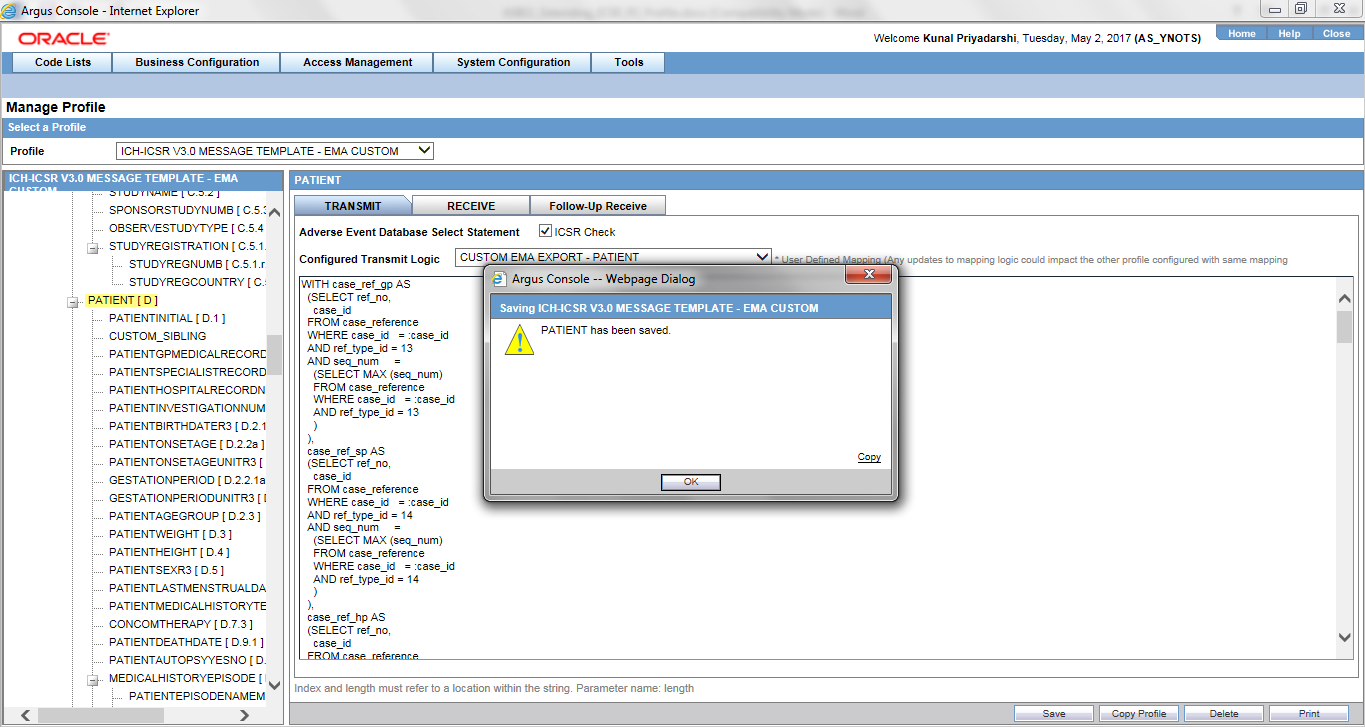Select PATIENTSEXR3 [ D.5 ] tree item
Screen dimensions: 1365x727
click(x=167, y=570)
